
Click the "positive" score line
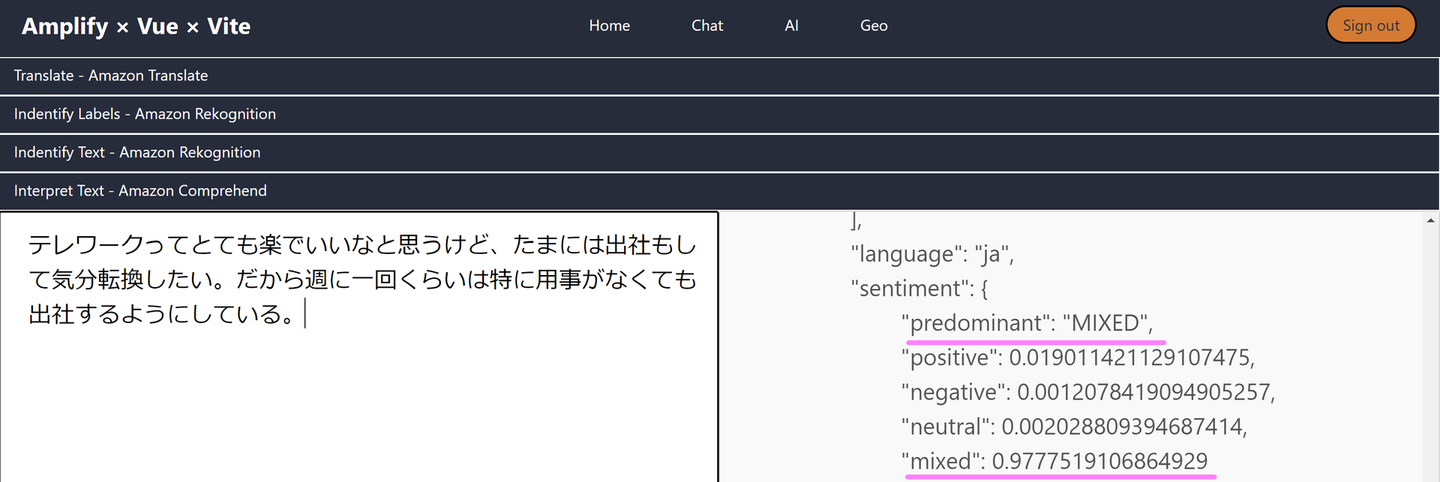[1077, 357]
